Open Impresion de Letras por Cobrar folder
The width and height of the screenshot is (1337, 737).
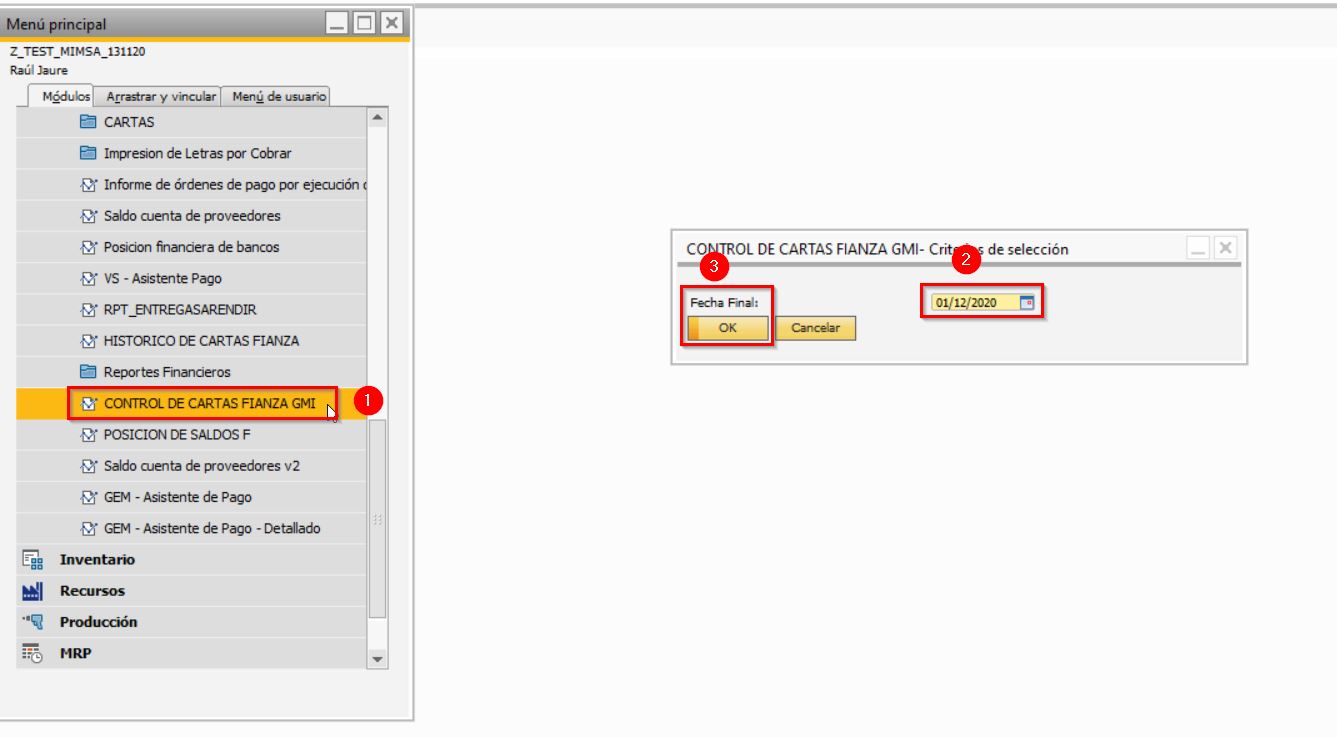197,154
